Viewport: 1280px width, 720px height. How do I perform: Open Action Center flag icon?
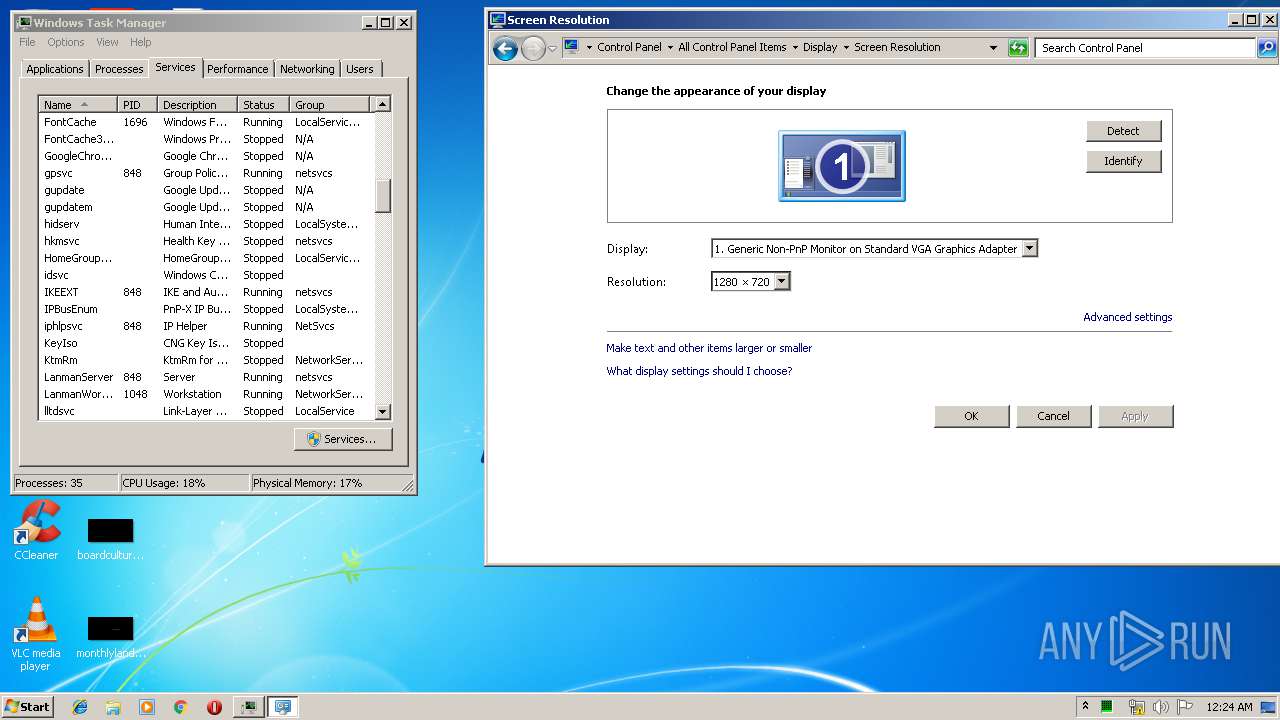tap(1185, 707)
